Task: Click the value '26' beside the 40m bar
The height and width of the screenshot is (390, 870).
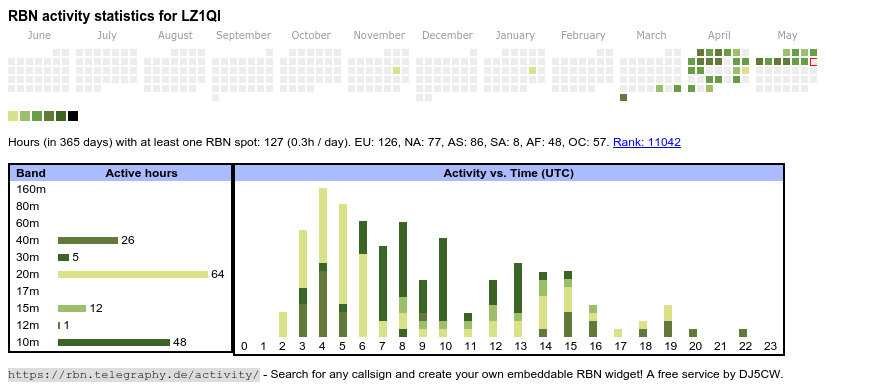Action: coord(128,240)
